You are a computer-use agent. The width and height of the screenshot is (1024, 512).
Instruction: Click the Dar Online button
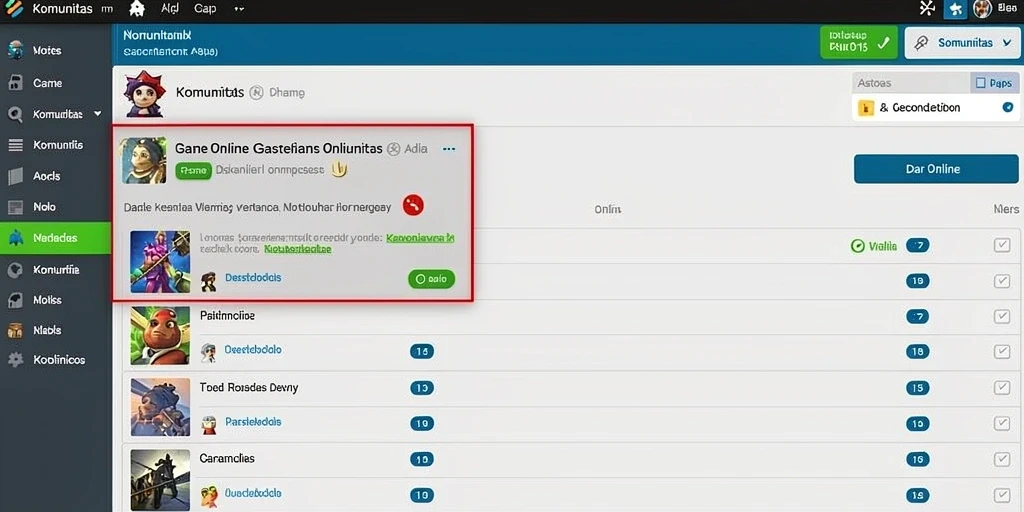[936, 169]
